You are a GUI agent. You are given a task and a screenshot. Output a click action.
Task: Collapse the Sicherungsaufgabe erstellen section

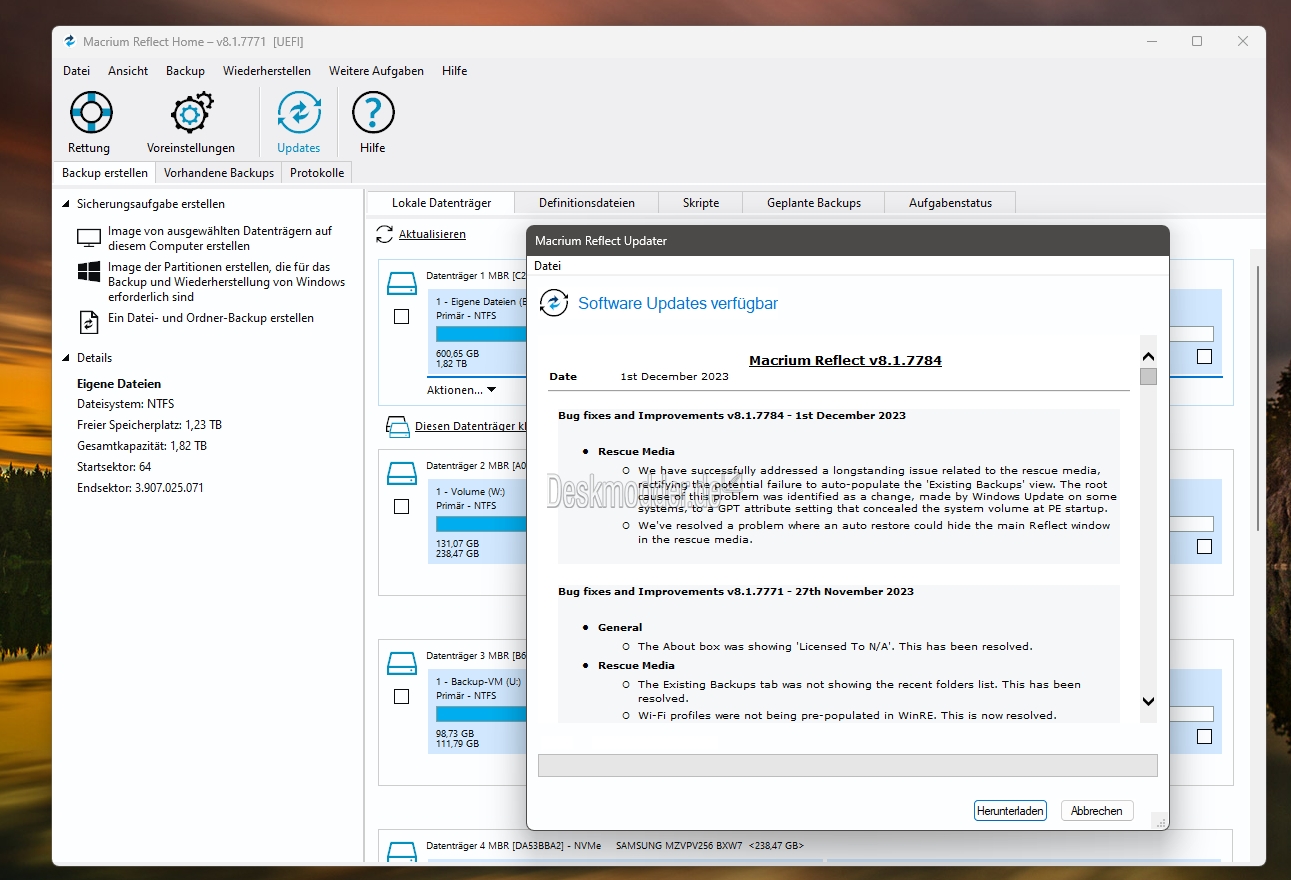[x=66, y=204]
